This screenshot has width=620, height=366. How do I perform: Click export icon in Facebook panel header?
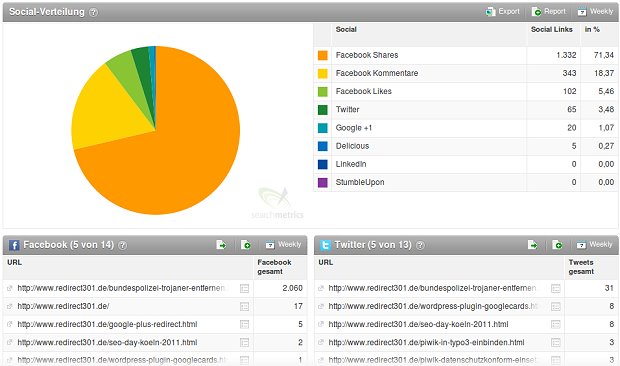click(221, 245)
